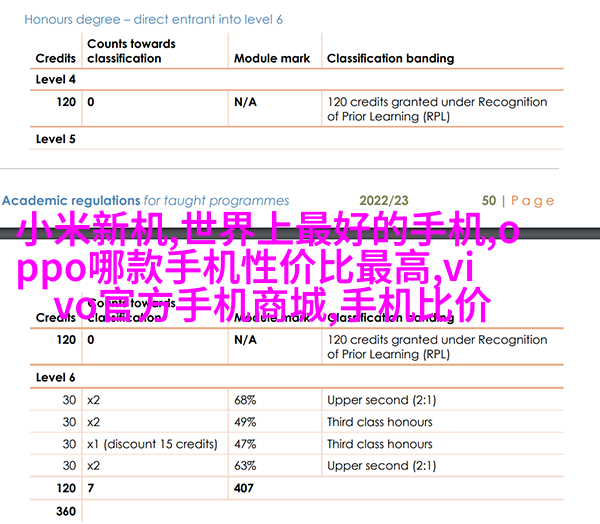Click the '30' credits in the 47% row
600x524 pixels.
69,444
